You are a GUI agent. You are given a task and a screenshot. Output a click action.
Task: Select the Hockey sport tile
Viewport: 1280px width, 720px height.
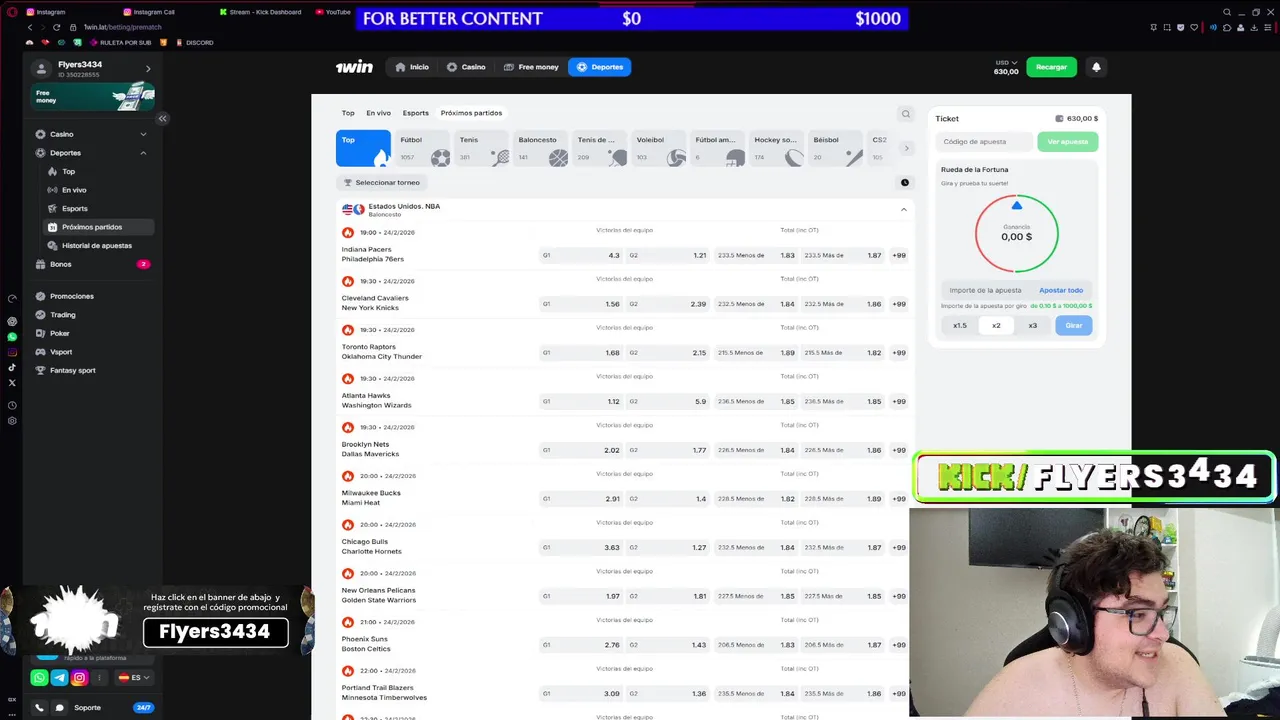(778, 149)
